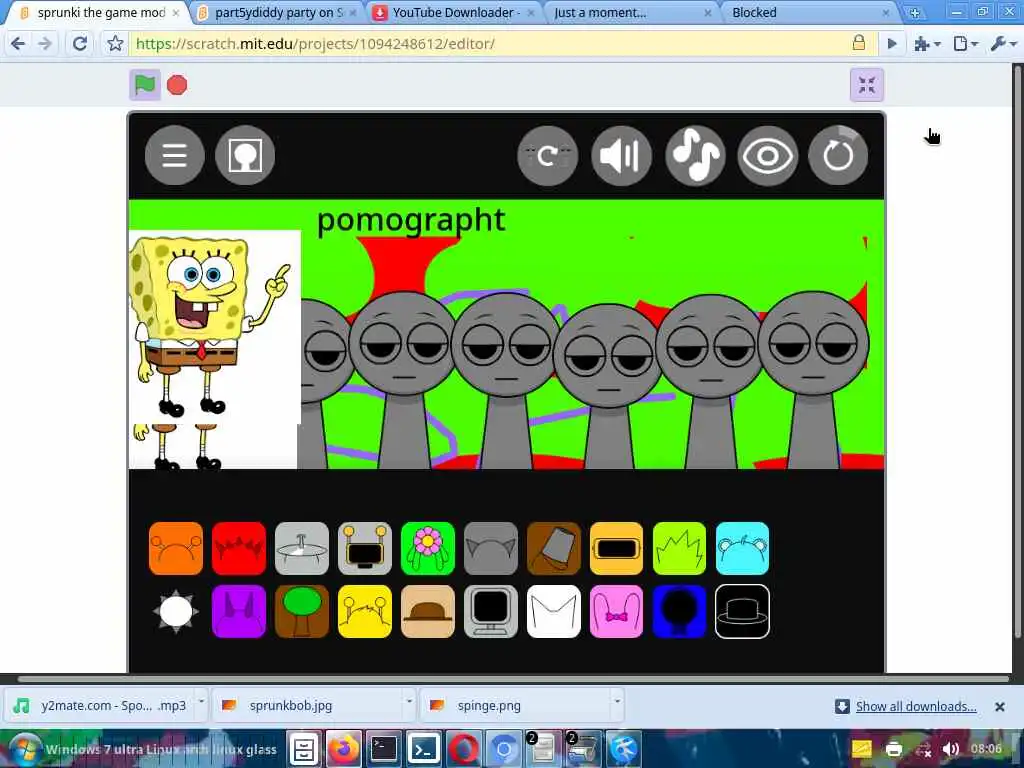Open the wrench settings dropdown
The width and height of the screenshot is (1024, 768).
coord(1003,44)
